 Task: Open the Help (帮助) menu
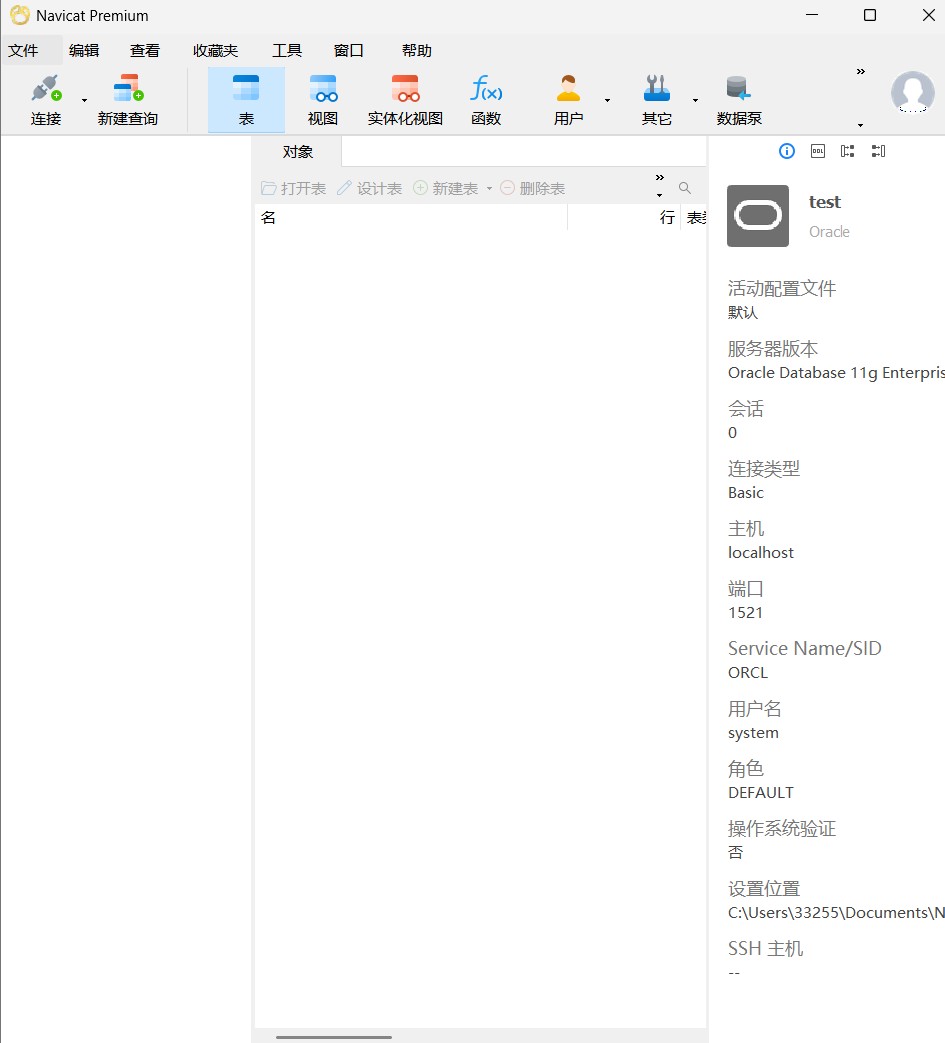417,51
